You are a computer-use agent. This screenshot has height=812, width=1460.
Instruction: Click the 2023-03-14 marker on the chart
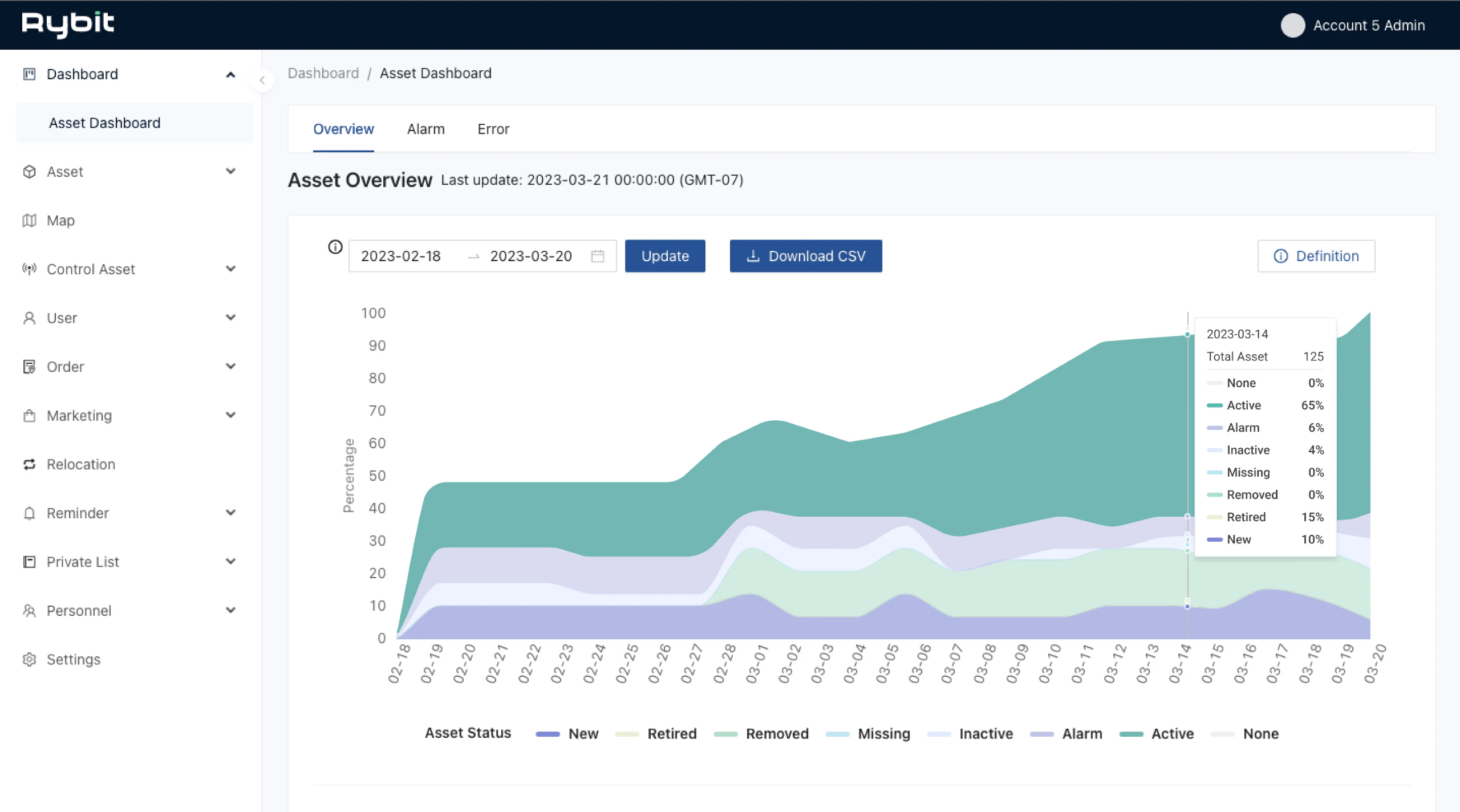click(x=1188, y=335)
